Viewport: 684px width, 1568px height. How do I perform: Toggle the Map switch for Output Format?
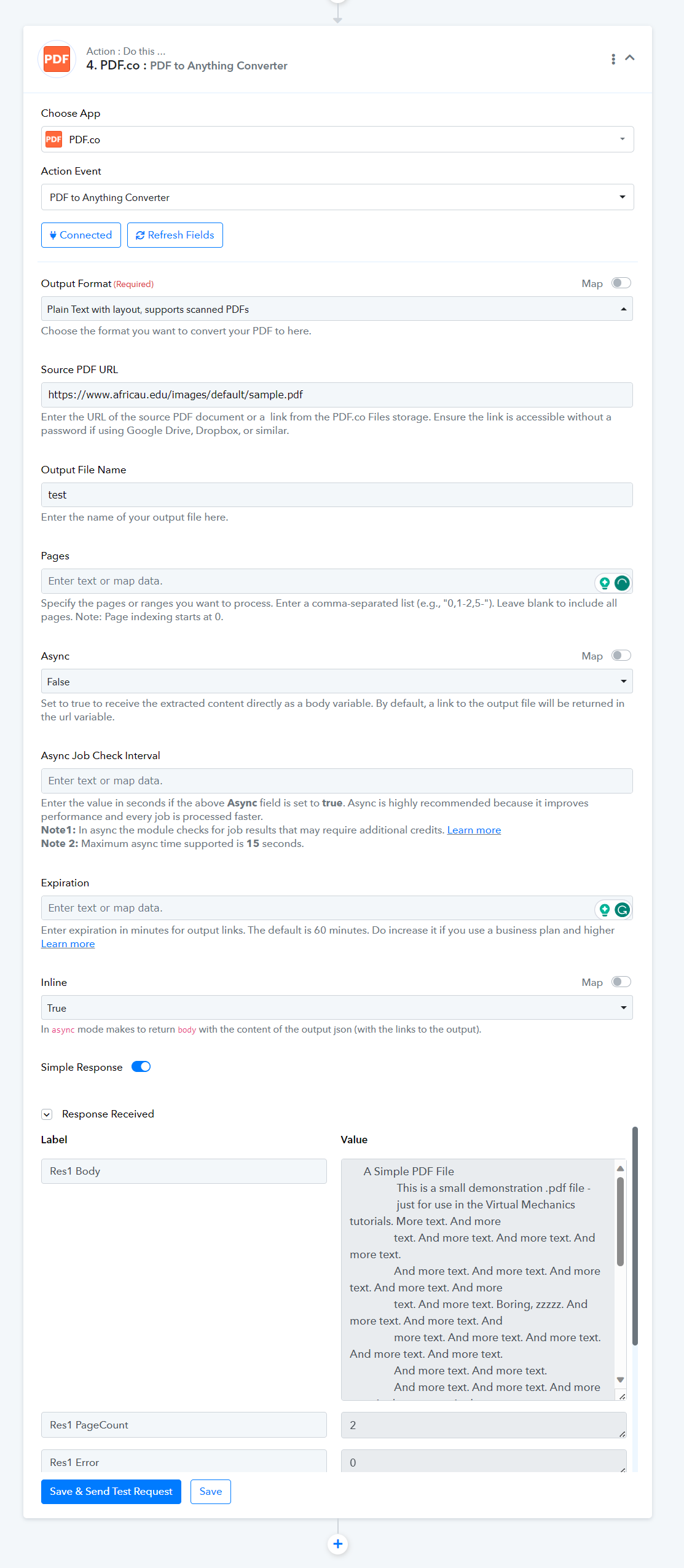pos(621,283)
